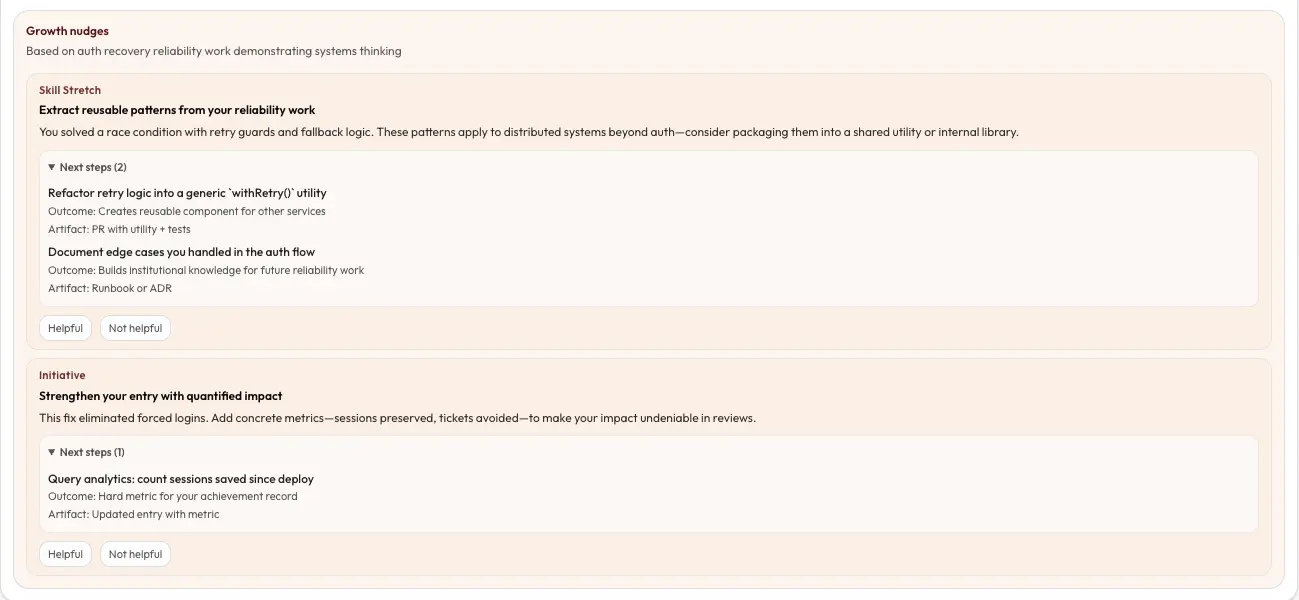The height and width of the screenshot is (600, 1299).
Task: Open the Query analytics step
Action: (180, 479)
